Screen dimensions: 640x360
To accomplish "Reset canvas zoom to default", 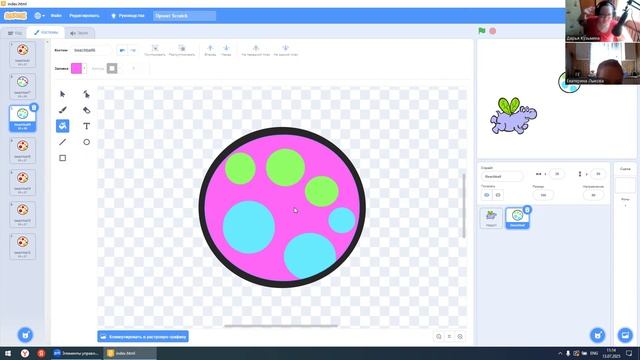I will click(x=449, y=336).
